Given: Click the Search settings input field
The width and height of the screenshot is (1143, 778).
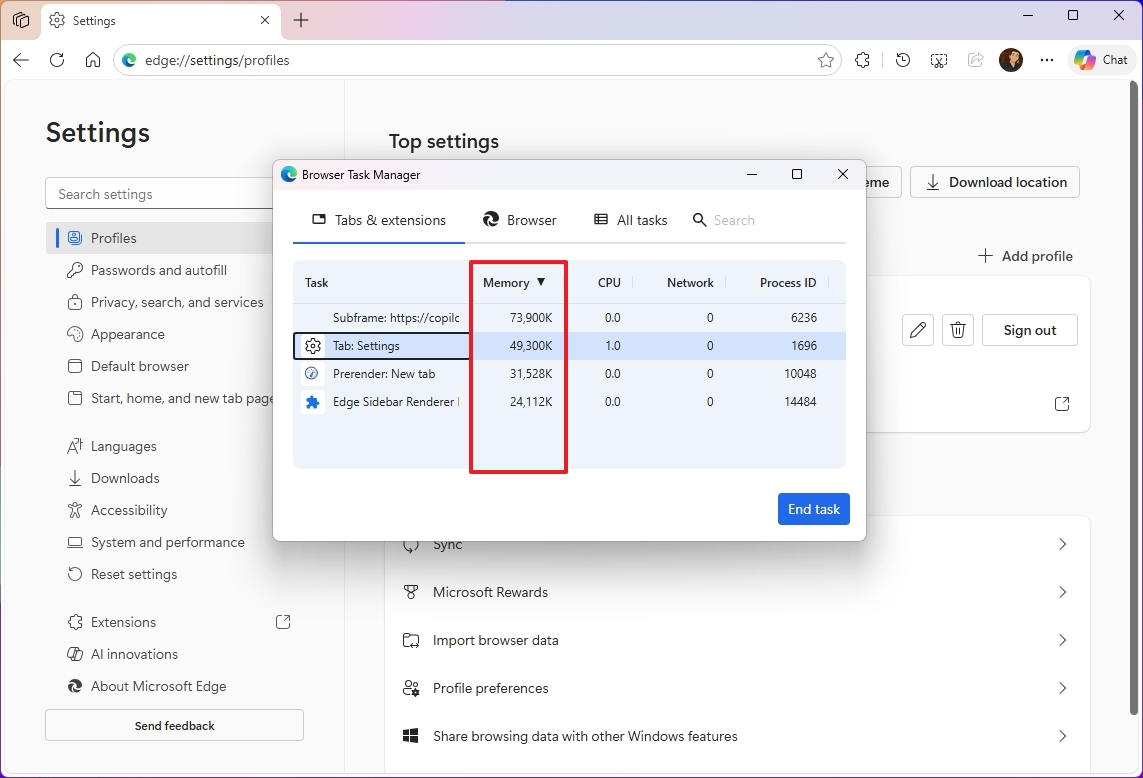Looking at the screenshot, I should pos(160,193).
